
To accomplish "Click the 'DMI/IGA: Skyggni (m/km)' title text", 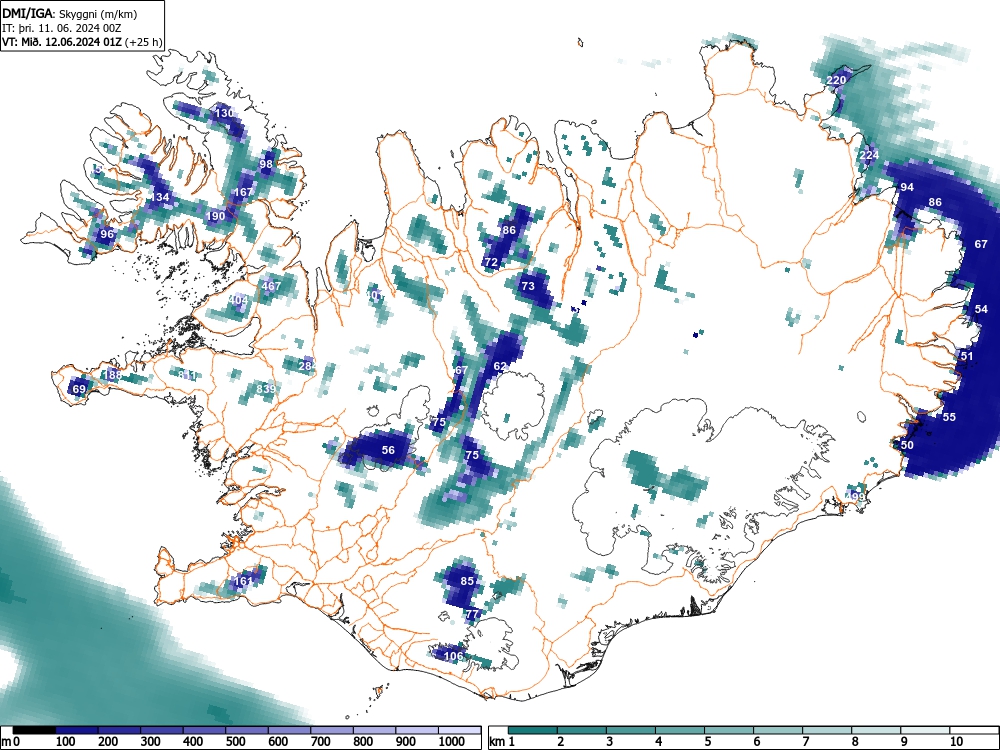I will click(70, 13).
